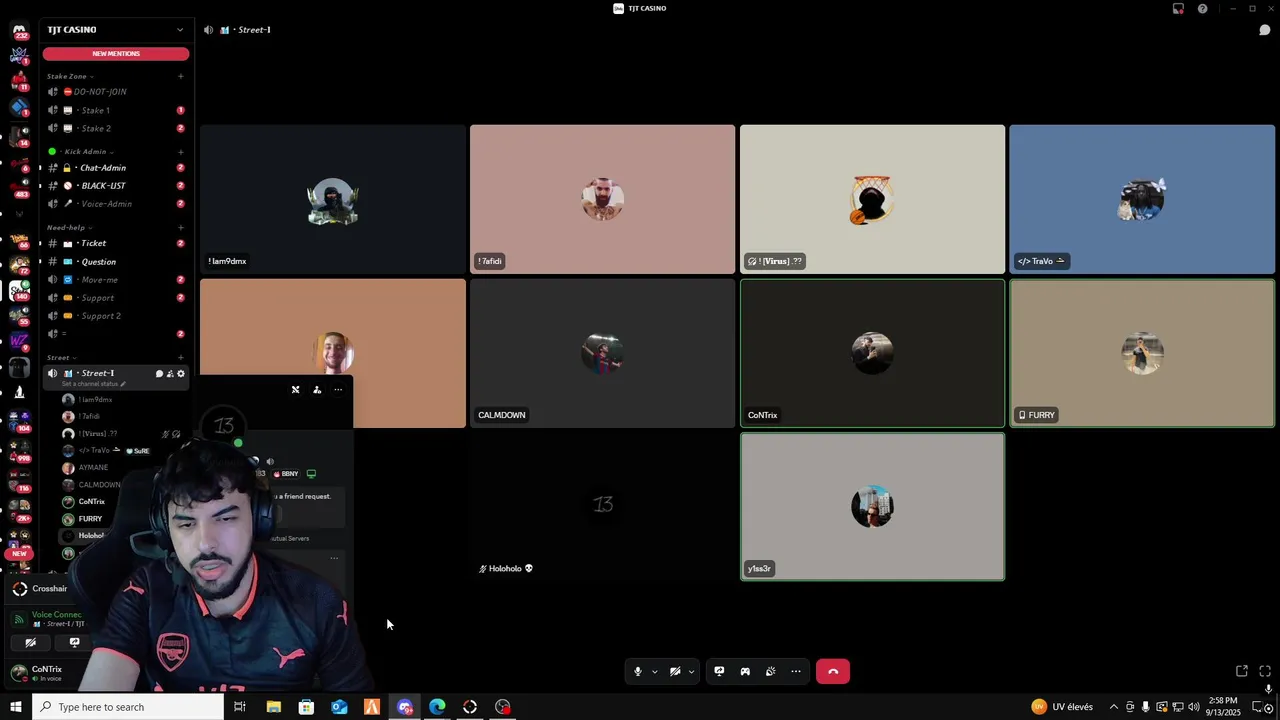Create channel in Need-help category
This screenshot has height=720, width=1280.
click(181, 228)
